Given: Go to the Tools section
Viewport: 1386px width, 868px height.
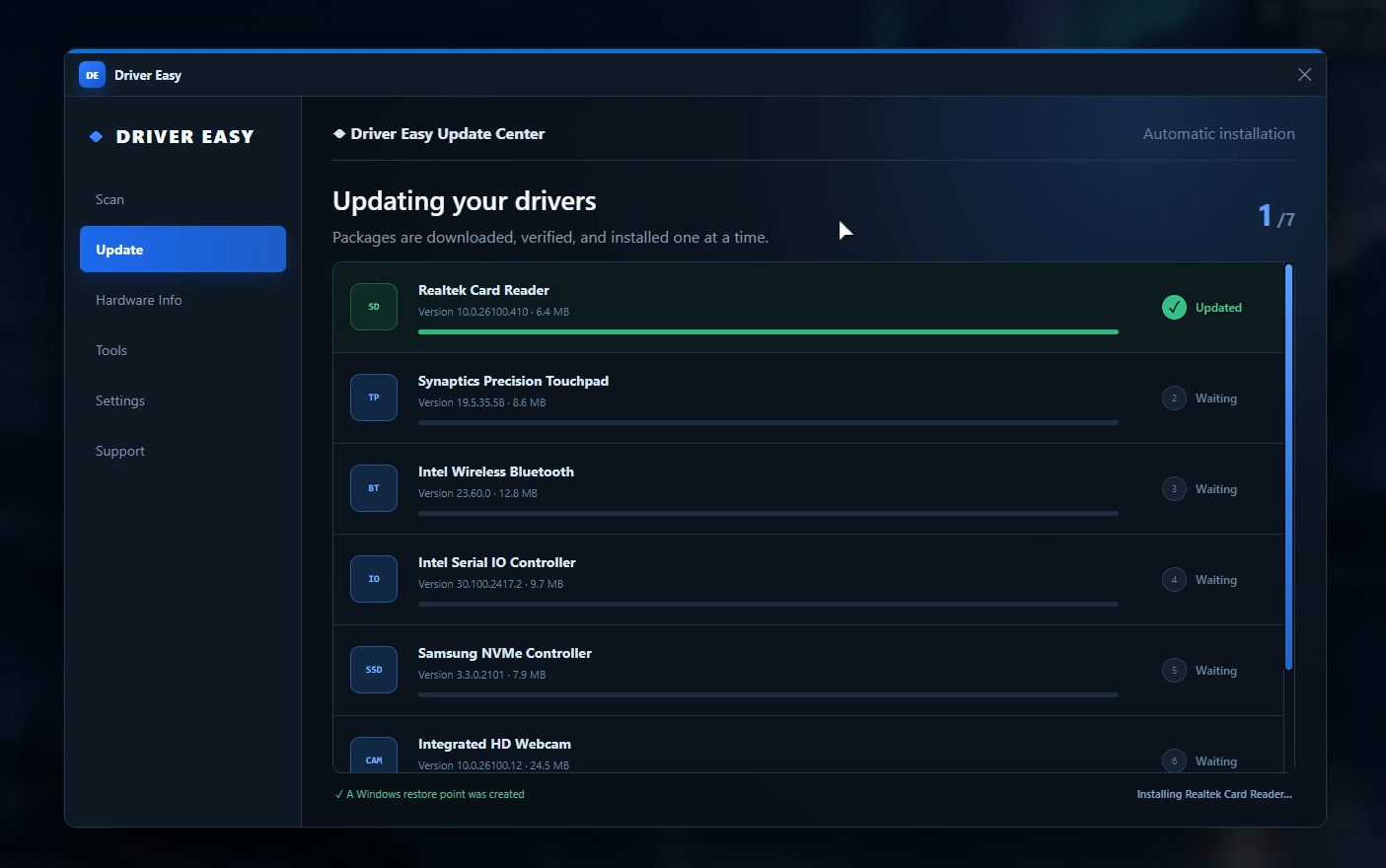Looking at the screenshot, I should [182, 350].
